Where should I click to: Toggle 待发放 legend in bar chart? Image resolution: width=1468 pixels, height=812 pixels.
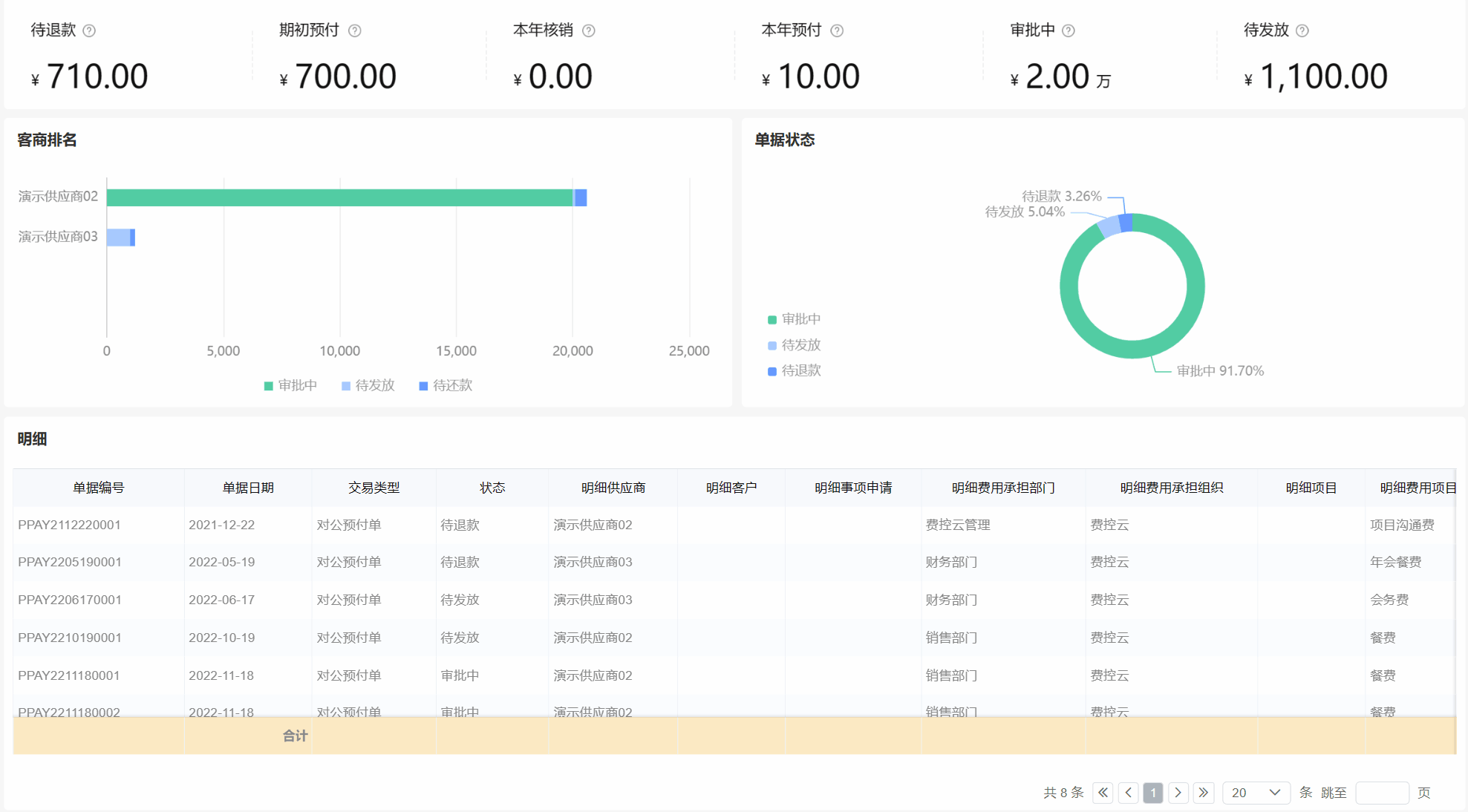(x=368, y=385)
